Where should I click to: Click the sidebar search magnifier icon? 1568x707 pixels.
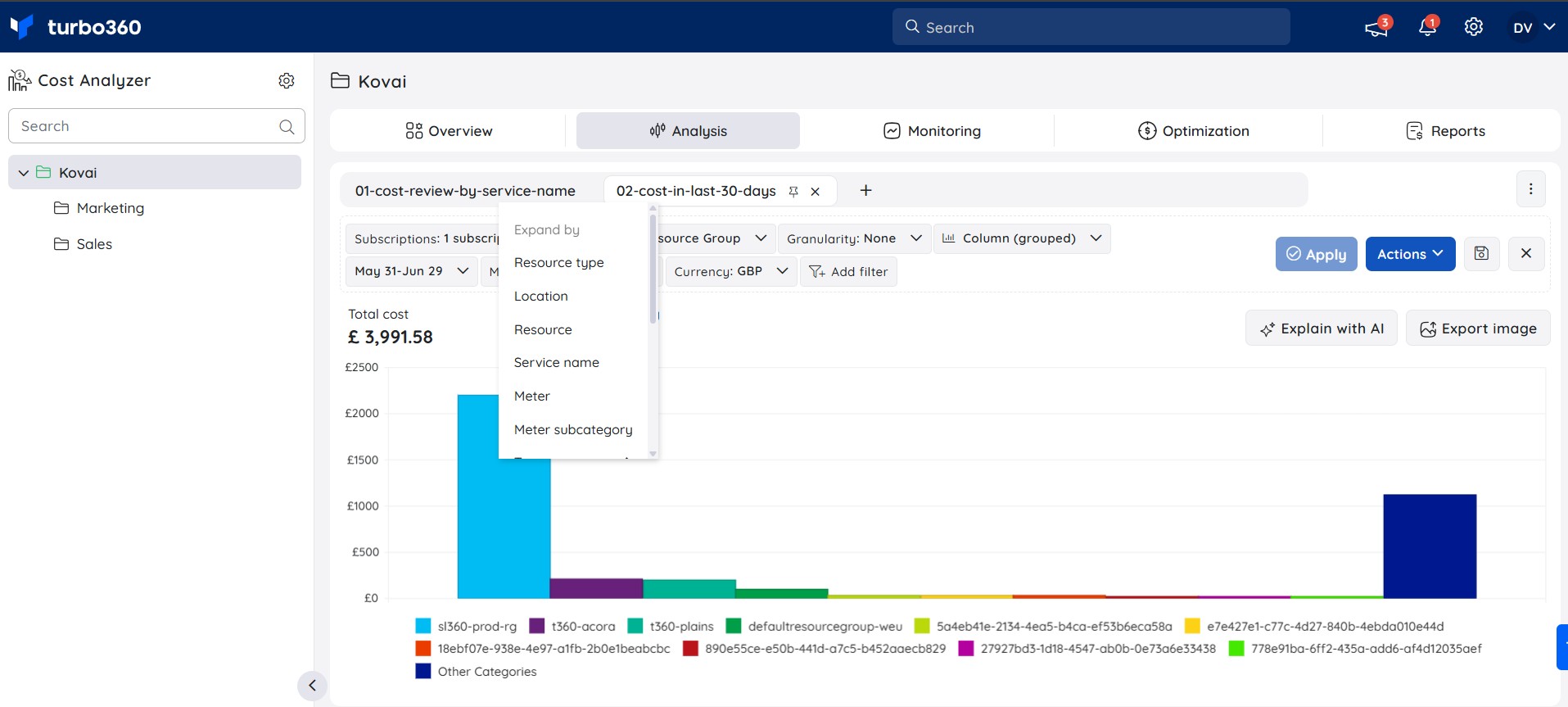tap(287, 126)
